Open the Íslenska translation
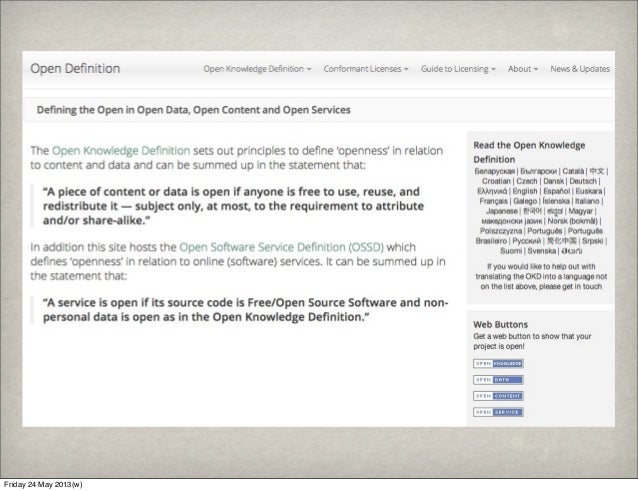 click(x=556, y=201)
